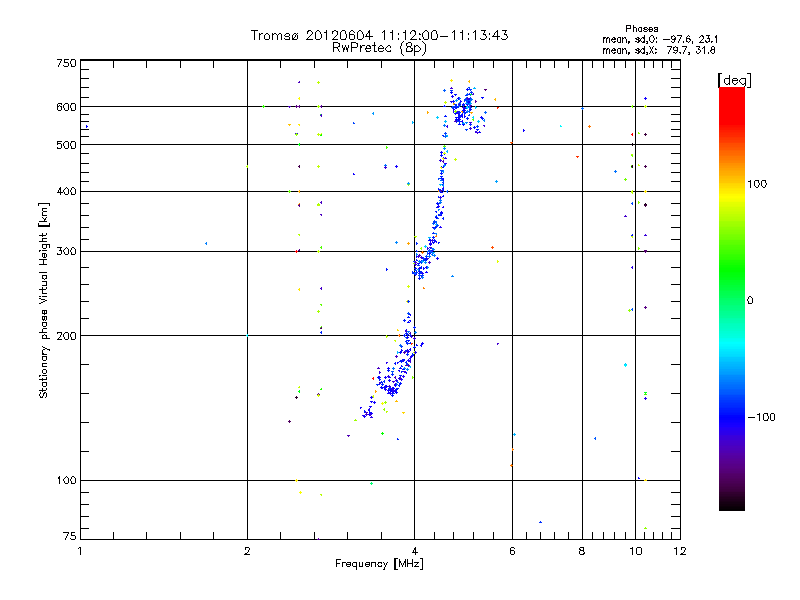The height and width of the screenshot is (600, 800).
Task: Click the x-axis tick label '8'
Action: coord(582,551)
